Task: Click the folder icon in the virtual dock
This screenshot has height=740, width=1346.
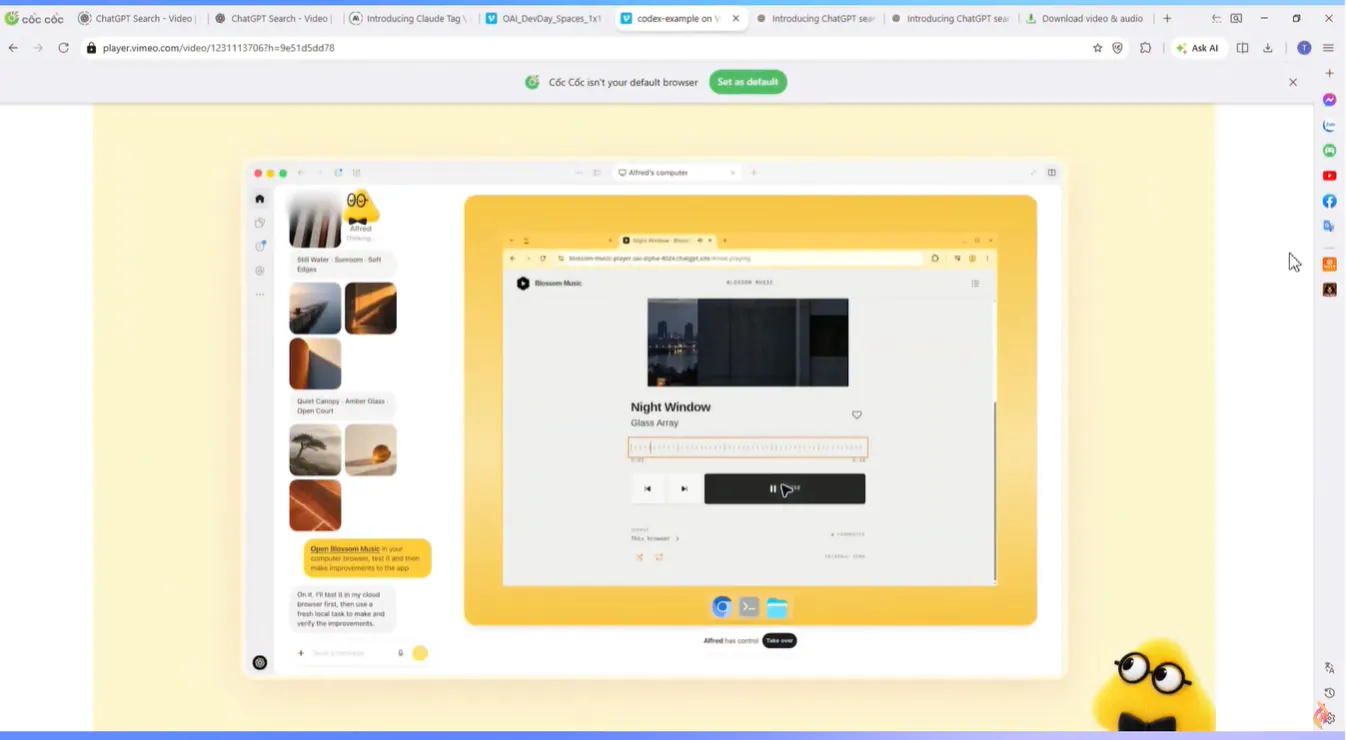Action: (777, 607)
